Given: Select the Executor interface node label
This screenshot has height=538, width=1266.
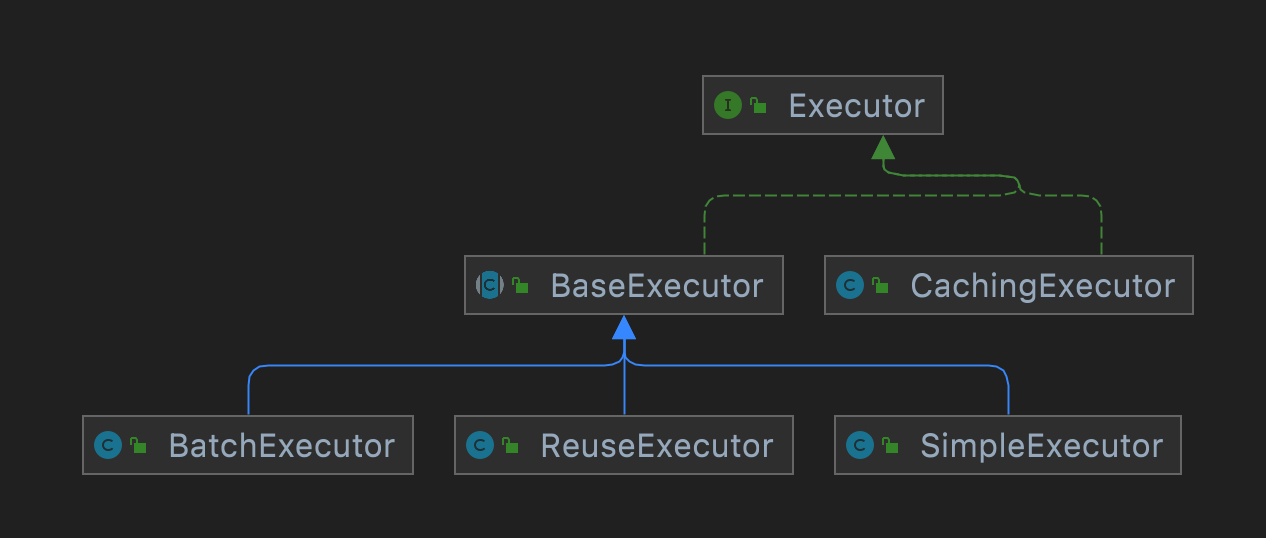Looking at the screenshot, I should pos(857,105).
